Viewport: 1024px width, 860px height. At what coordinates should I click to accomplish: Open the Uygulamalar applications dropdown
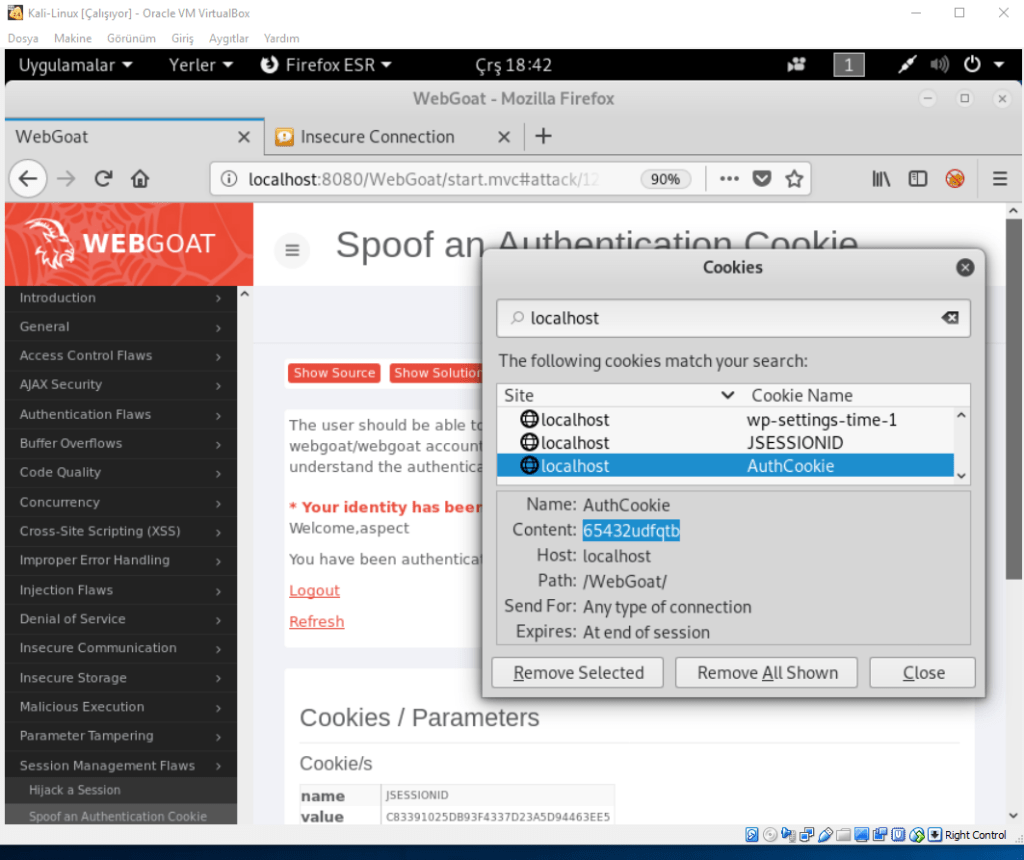pyautogui.click(x=75, y=65)
